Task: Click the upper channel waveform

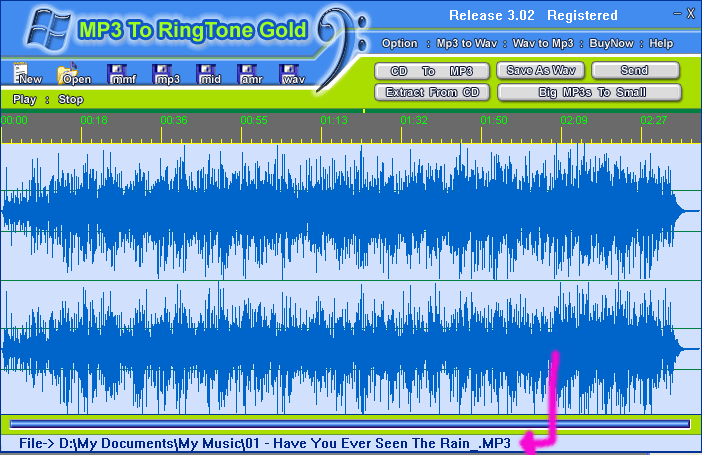Action: click(x=351, y=211)
